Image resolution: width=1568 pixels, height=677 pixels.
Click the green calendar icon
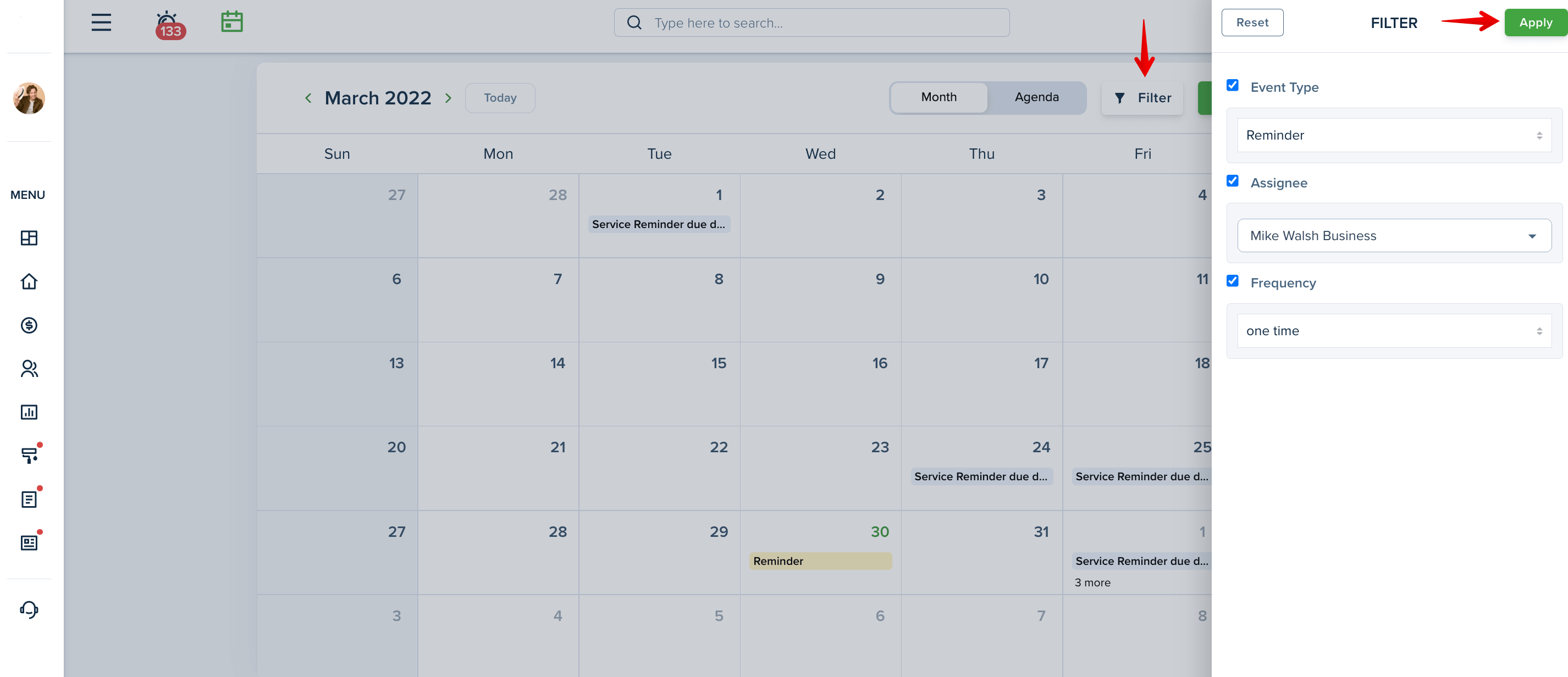point(232,22)
